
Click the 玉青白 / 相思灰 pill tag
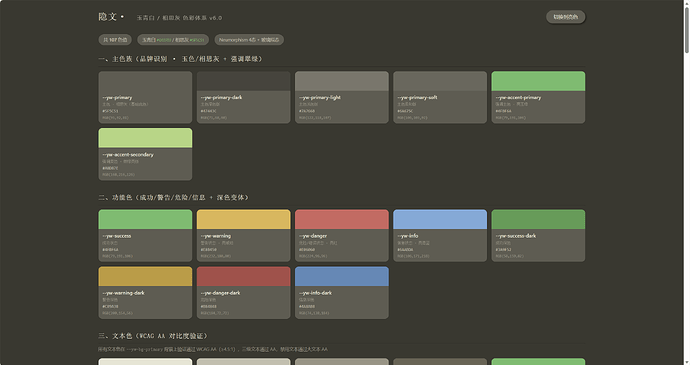(x=173, y=40)
